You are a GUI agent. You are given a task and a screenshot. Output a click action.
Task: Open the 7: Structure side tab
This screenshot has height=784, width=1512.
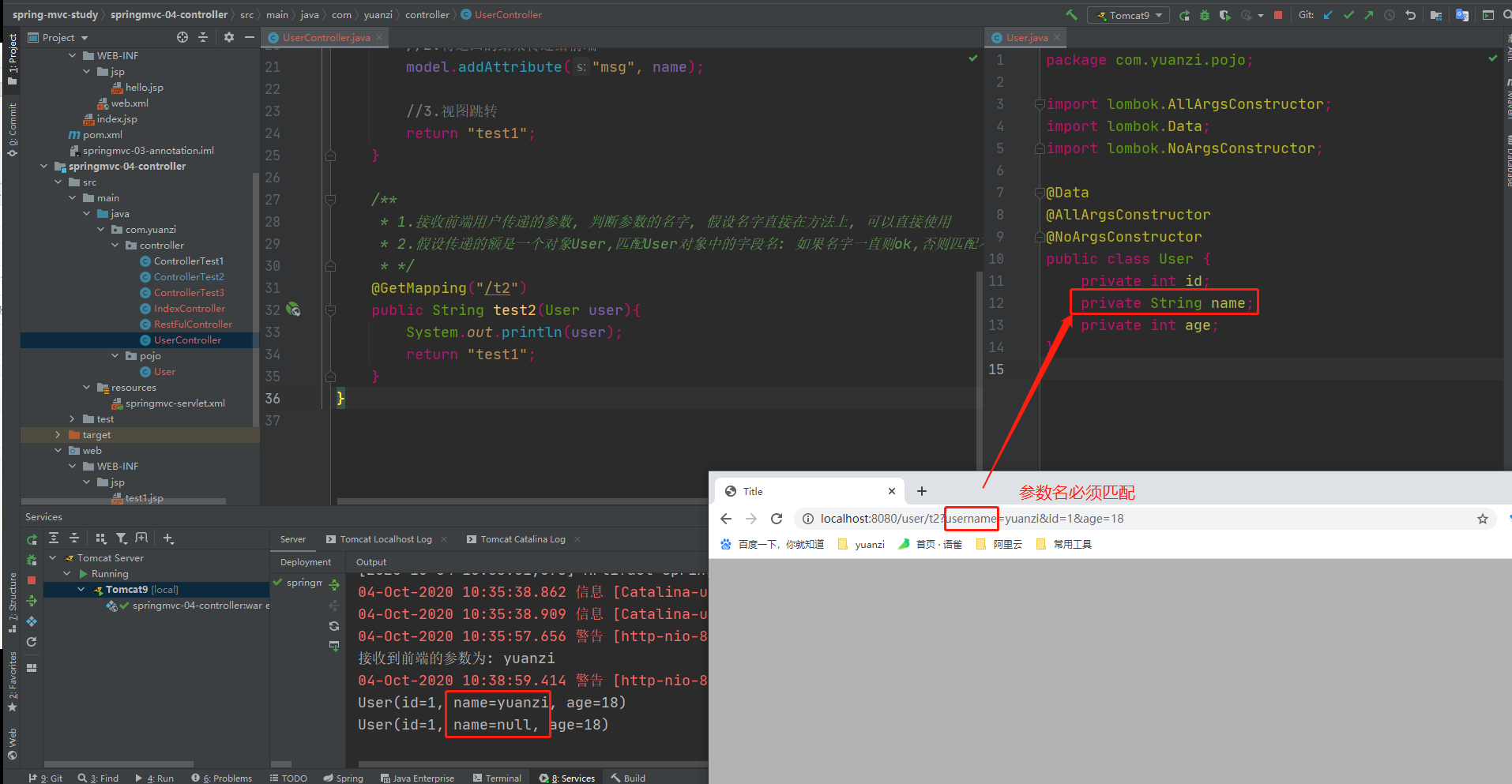[x=13, y=602]
